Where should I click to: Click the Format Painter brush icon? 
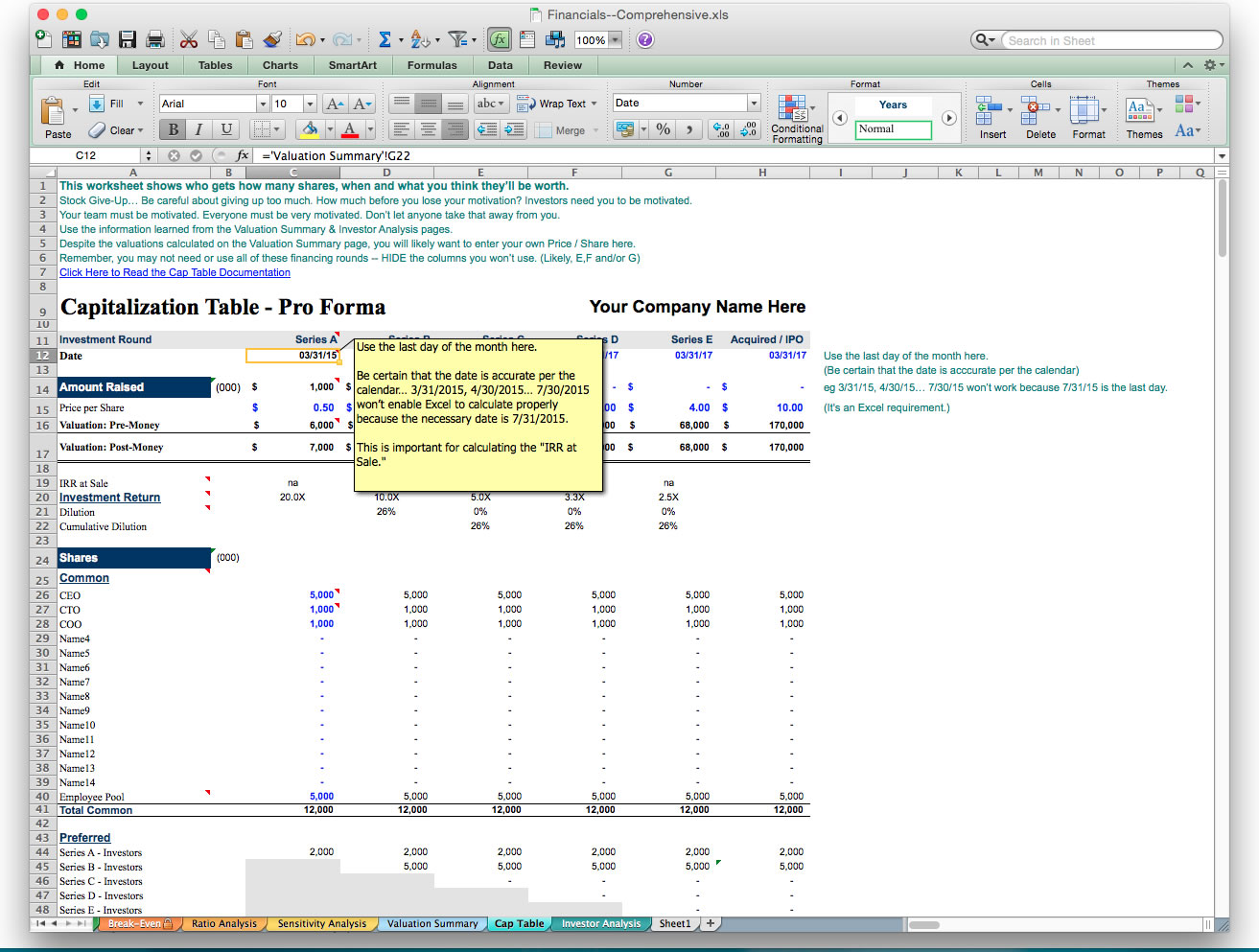pyautogui.click(x=272, y=39)
